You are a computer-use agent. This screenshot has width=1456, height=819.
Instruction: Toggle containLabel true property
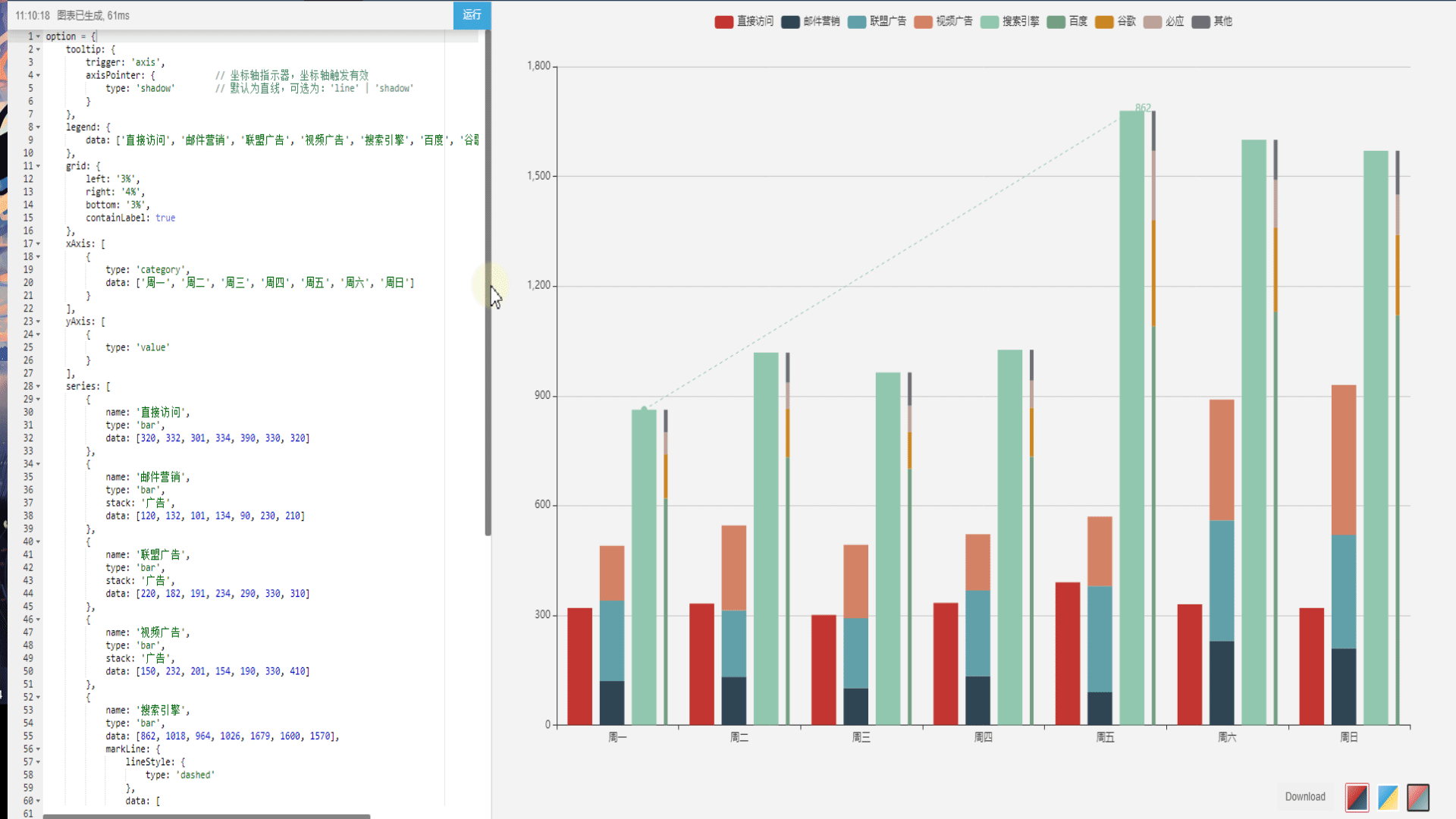point(166,217)
